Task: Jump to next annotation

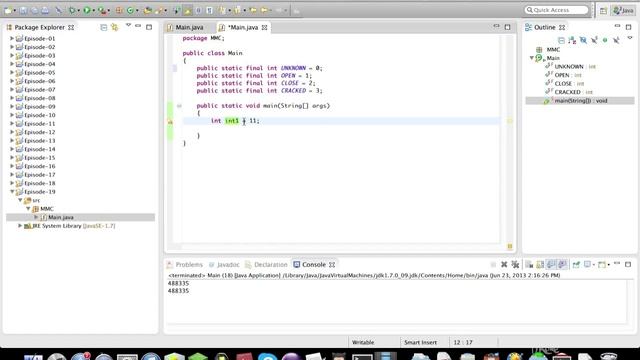Action: pos(222,10)
